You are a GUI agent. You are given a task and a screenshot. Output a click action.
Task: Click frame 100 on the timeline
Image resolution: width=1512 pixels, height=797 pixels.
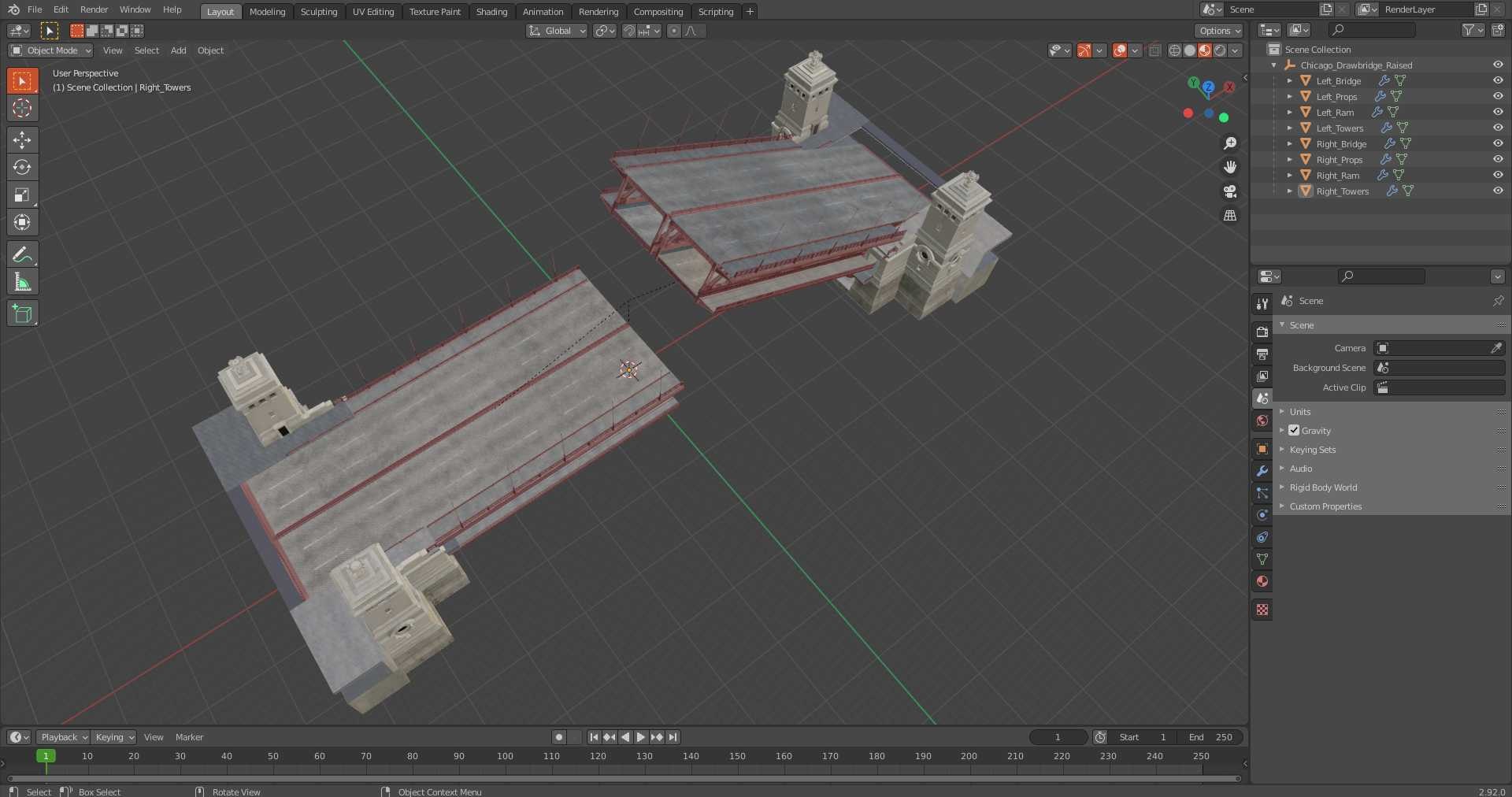(505, 756)
